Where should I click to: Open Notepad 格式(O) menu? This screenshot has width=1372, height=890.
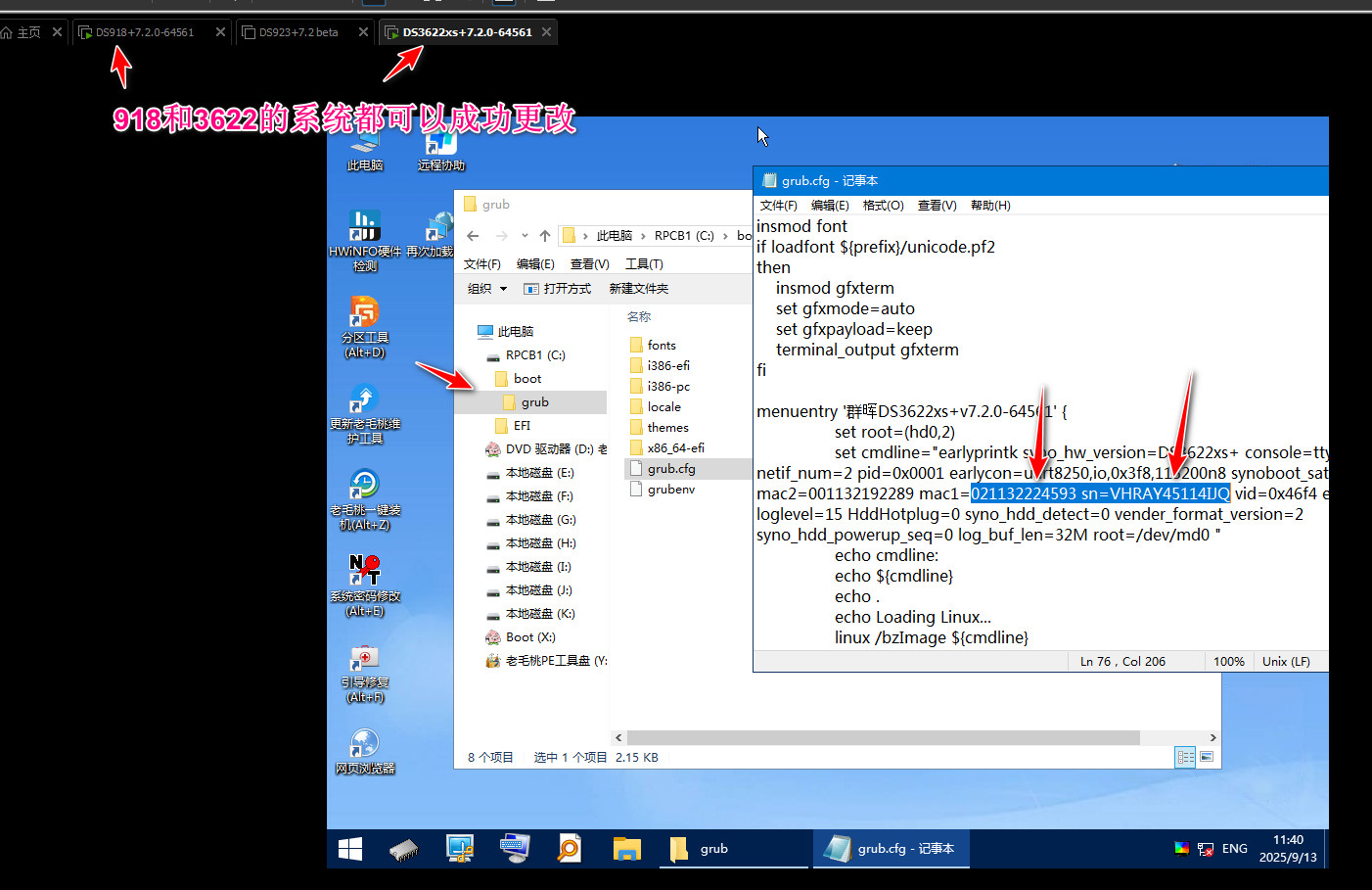(x=884, y=206)
